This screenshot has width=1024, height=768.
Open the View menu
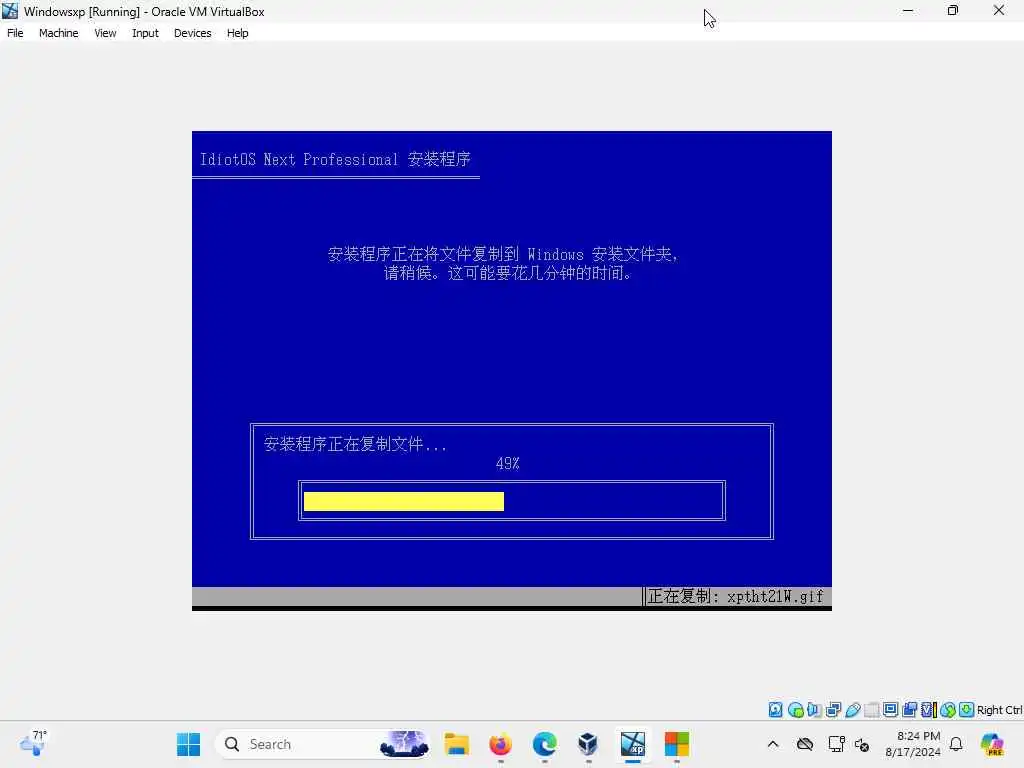[x=105, y=33]
